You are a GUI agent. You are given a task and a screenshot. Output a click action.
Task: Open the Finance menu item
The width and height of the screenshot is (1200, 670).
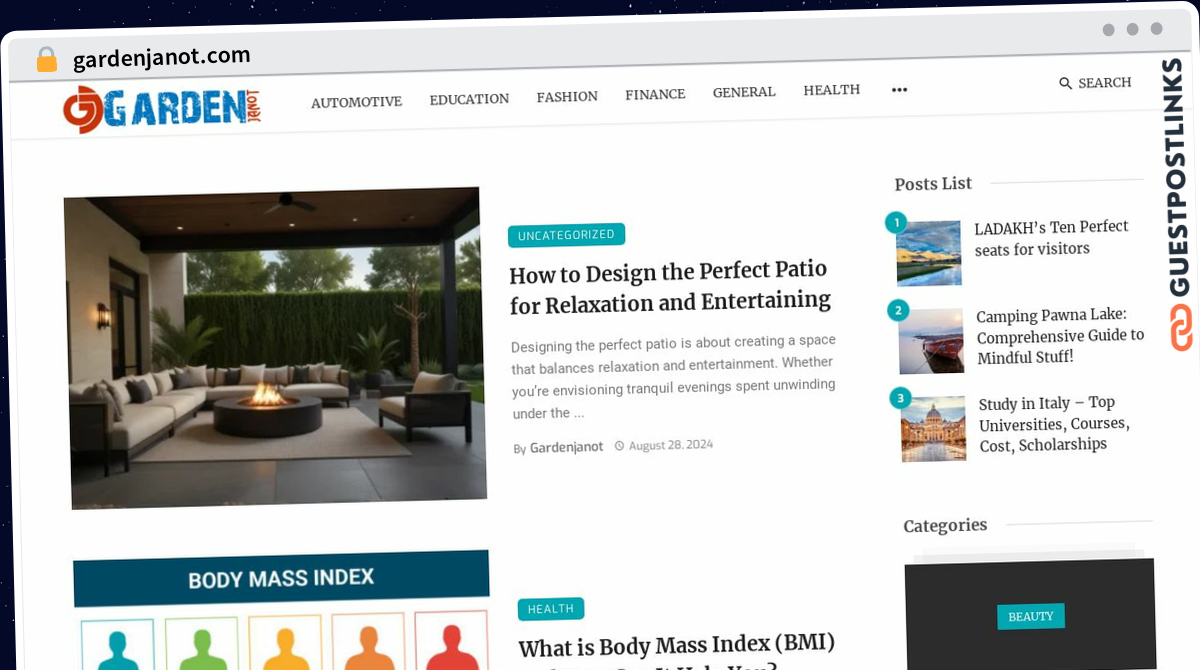(x=655, y=94)
